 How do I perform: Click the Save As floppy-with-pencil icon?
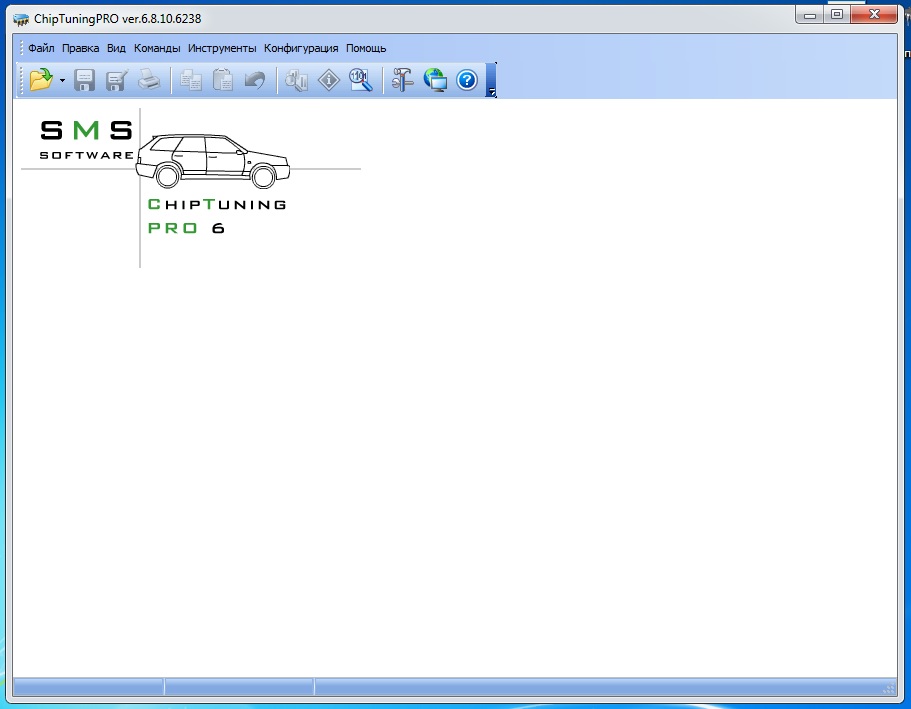117,80
